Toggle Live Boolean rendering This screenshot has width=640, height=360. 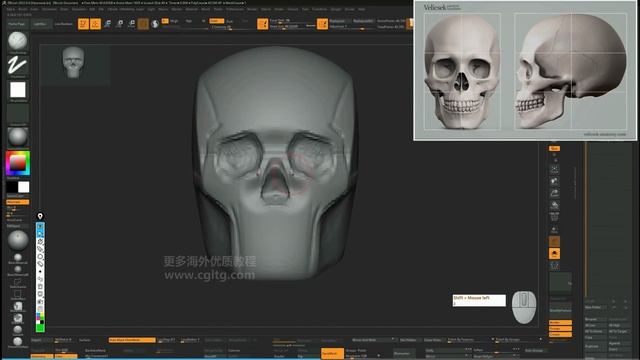click(63, 24)
